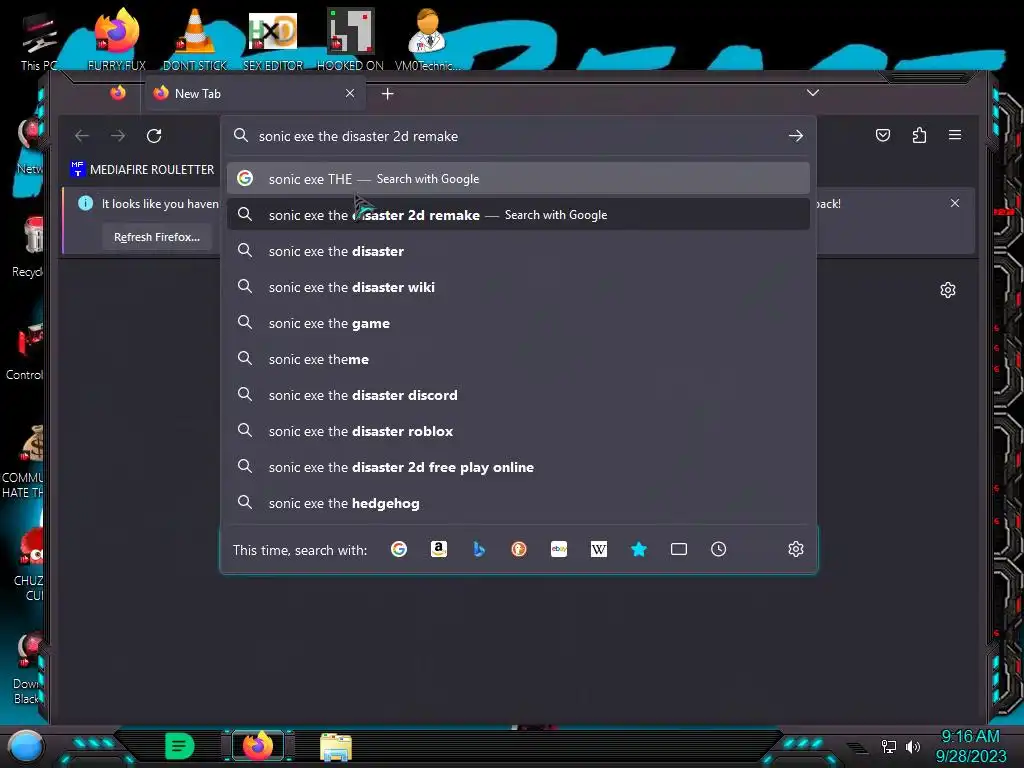
Task: Go forward one page
Action: (x=118, y=136)
